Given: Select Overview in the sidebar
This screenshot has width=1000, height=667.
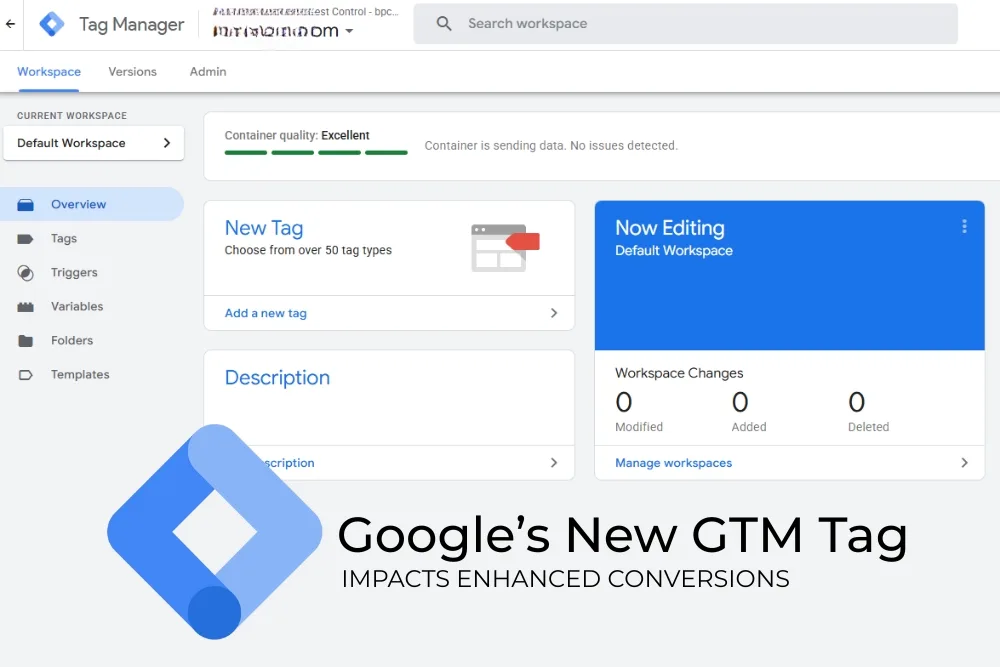Looking at the screenshot, I should [92, 204].
